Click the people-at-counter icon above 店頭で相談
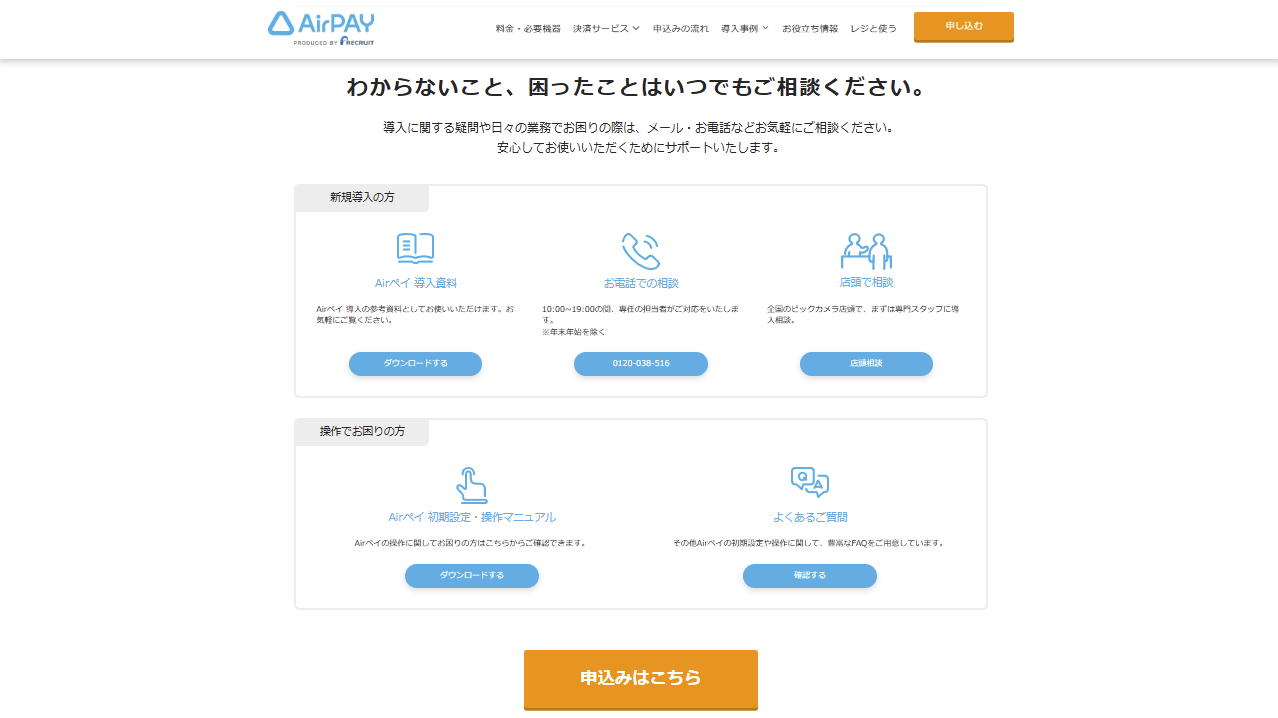 [866, 251]
